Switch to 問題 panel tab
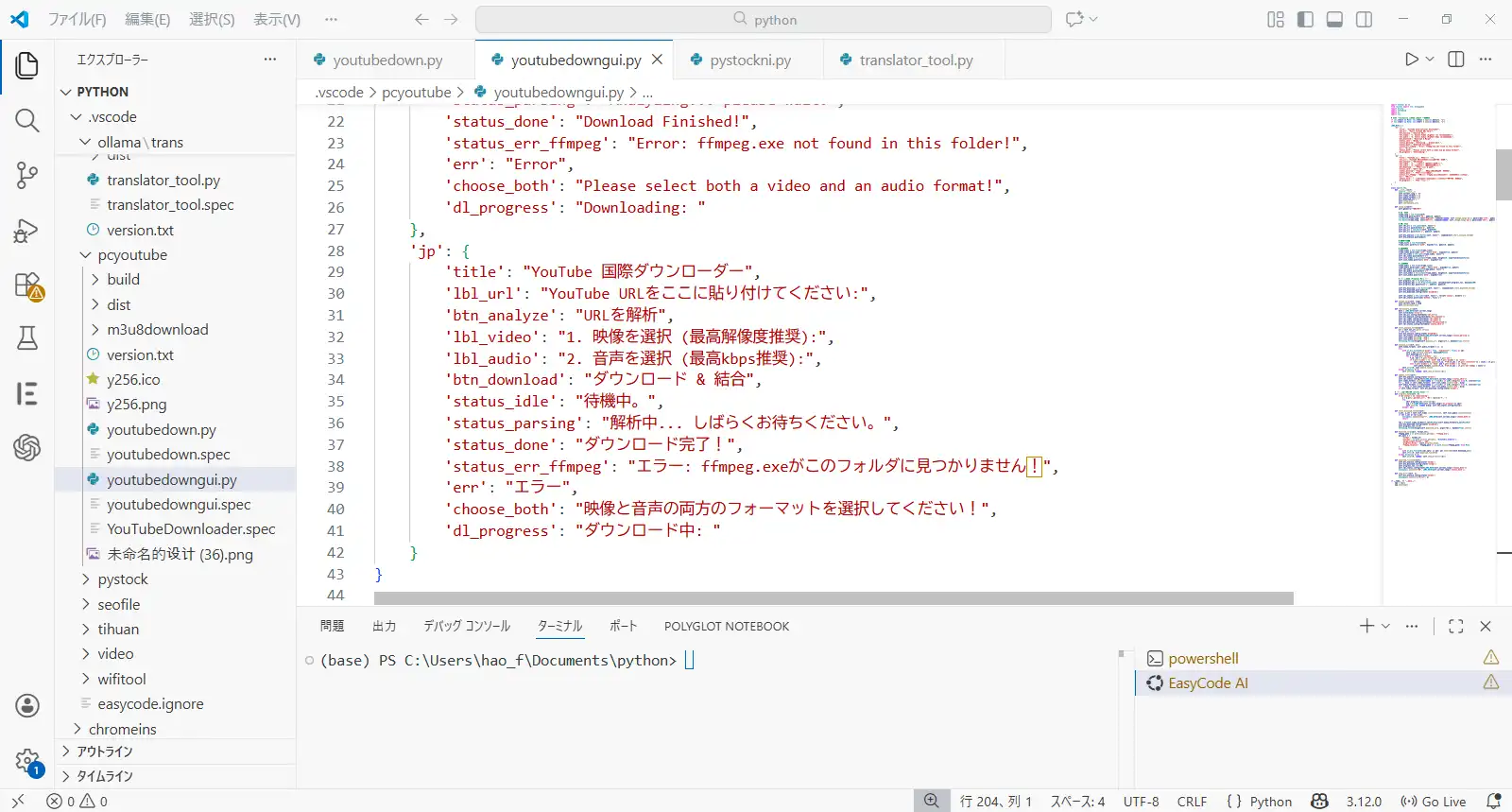Viewport: 1512px width, 812px height. coord(332,626)
